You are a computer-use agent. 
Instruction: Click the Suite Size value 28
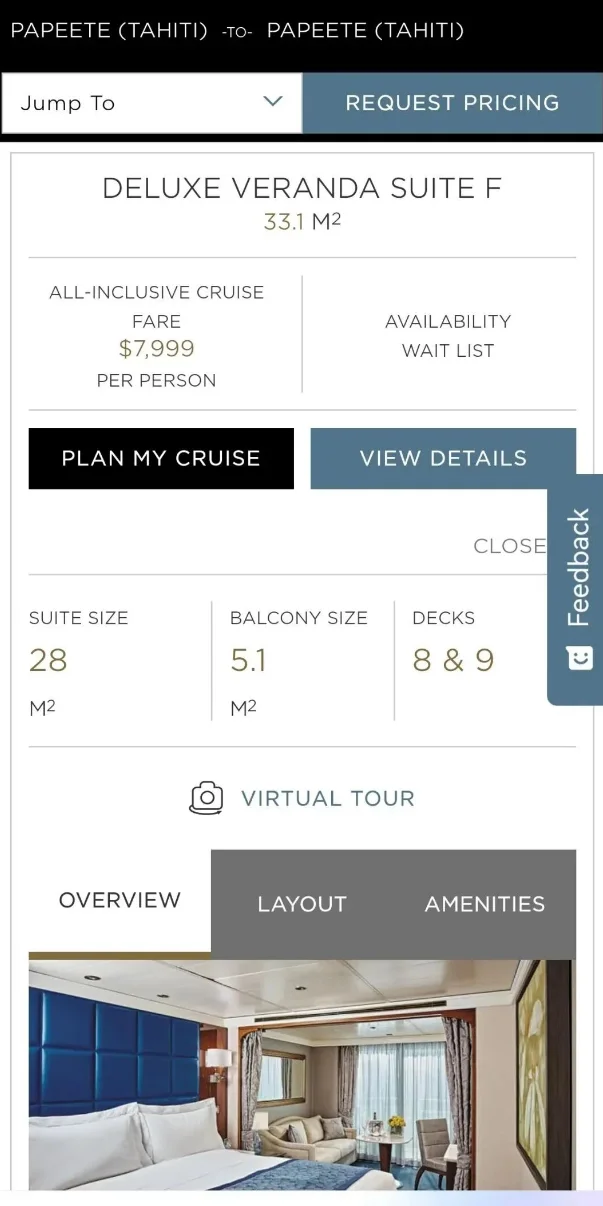[48, 660]
